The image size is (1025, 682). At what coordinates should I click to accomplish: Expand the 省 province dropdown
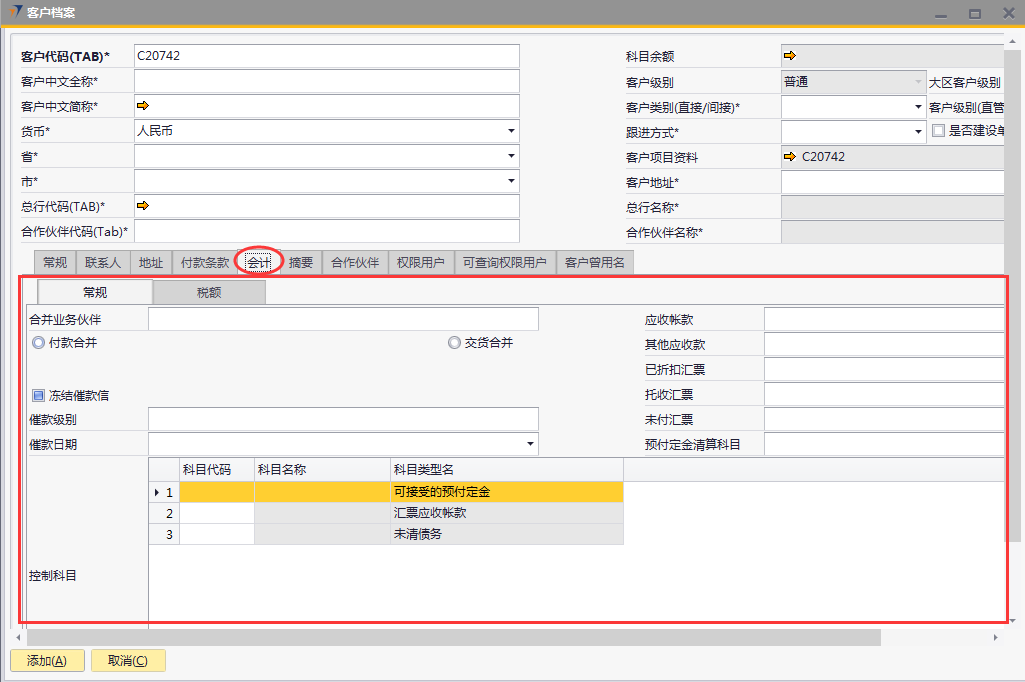(511, 156)
